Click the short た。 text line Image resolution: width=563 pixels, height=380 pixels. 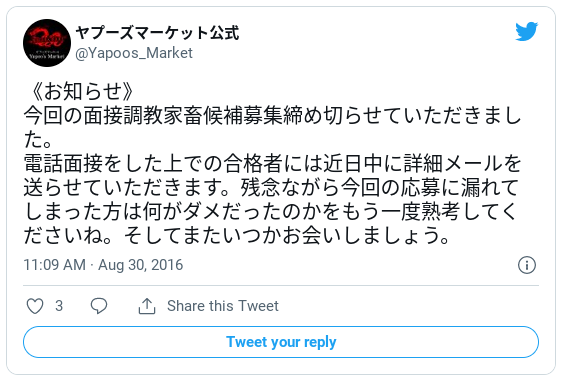click(x=38, y=140)
